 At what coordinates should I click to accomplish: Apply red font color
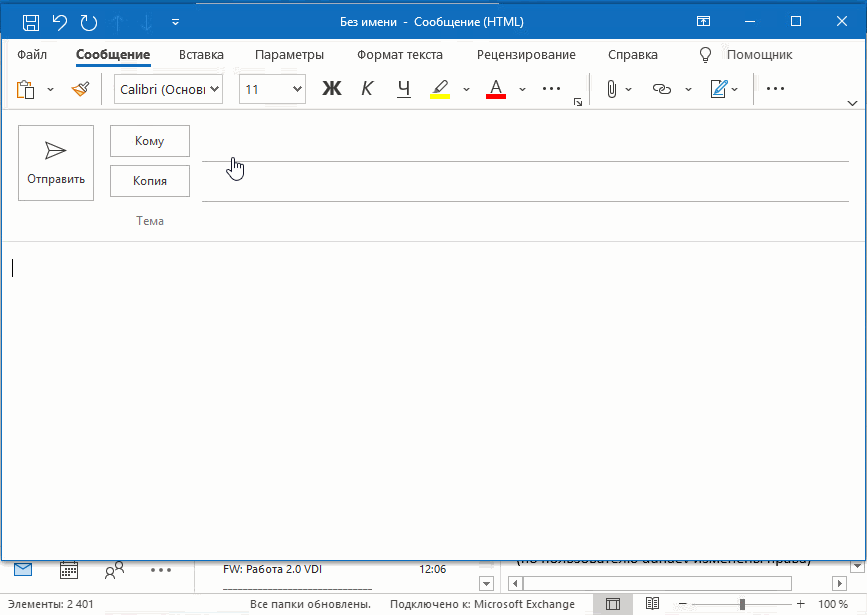tap(496, 88)
